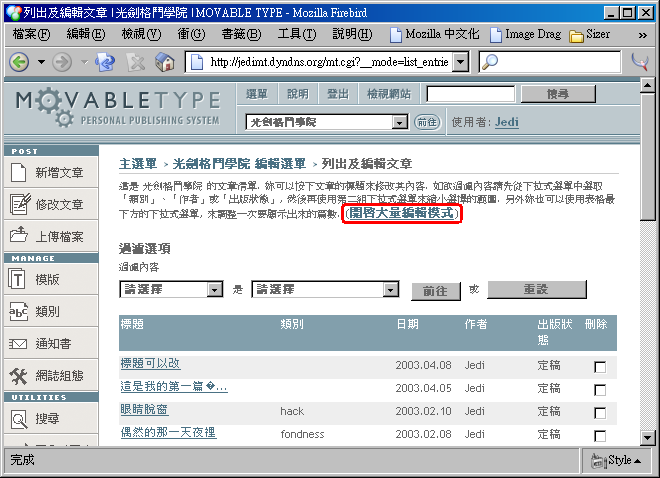Focus the browser URL address field
Screen dimensions: 660x478
321,62
